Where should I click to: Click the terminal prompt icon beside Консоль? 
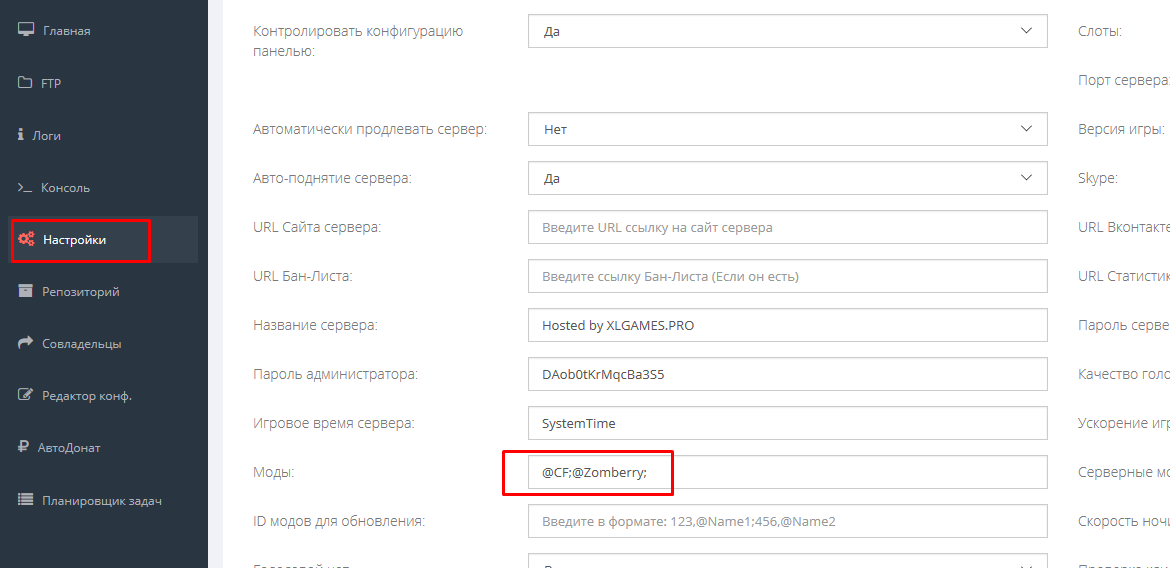point(25,188)
